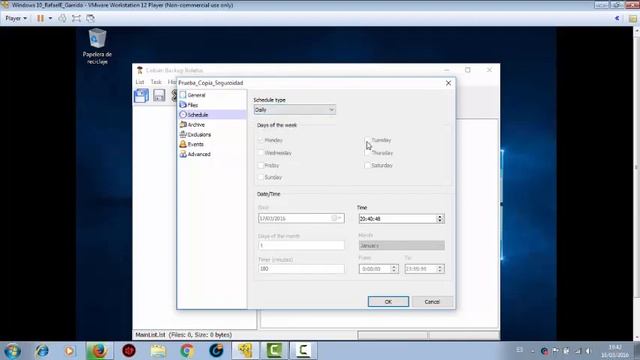The height and width of the screenshot is (360, 640).
Task: Toggle the Friday checkbox
Action: (260, 165)
